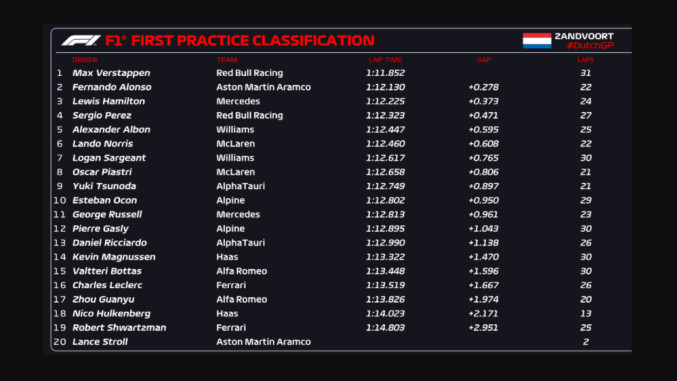Click the TEAM column header
The width and height of the screenshot is (677, 381).
pyautogui.click(x=227, y=60)
